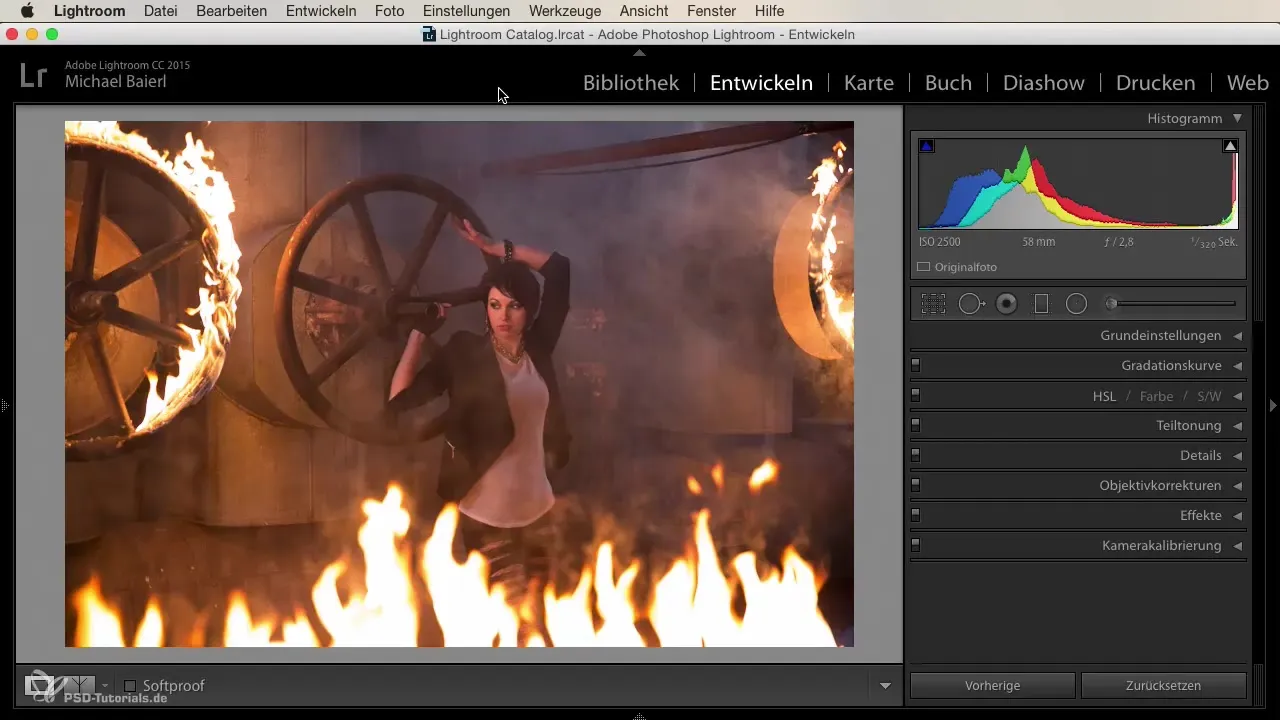Open the Entwickeln menu in menu bar
Screen dimensions: 1280x720
tap(321, 11)
